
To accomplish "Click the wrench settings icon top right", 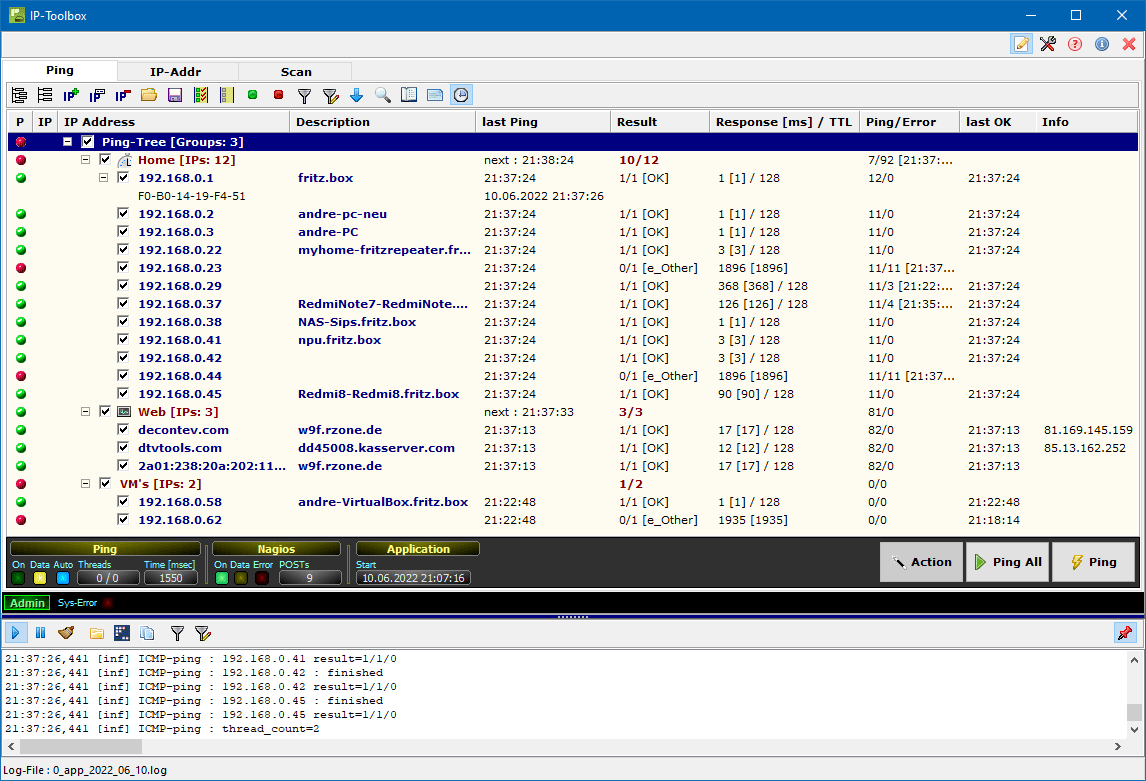I will click(1048, 44).
